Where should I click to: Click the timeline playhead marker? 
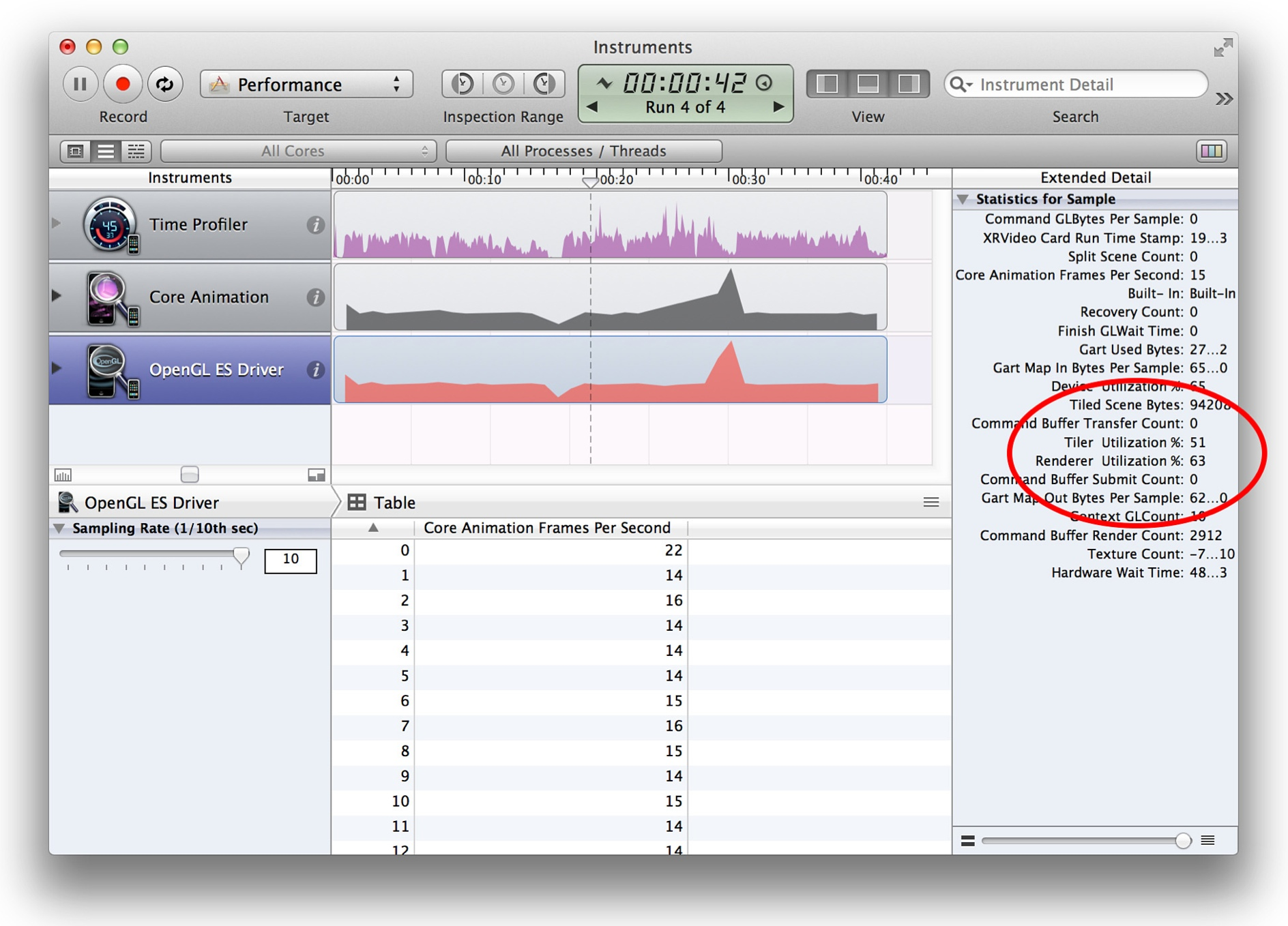pos(591,182)
